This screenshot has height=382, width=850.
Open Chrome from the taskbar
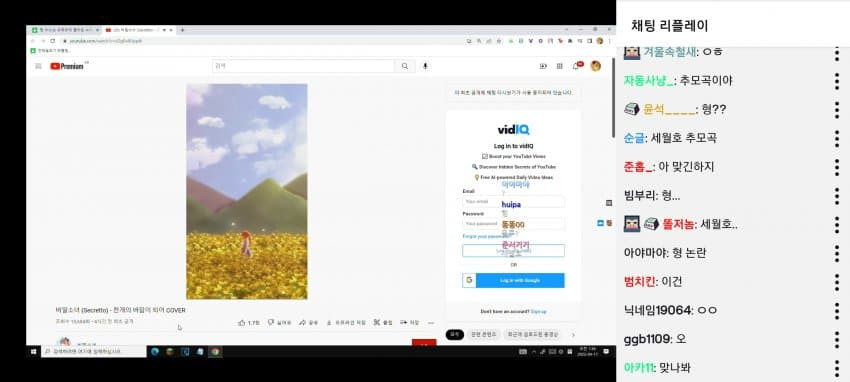tap(215, 352)
